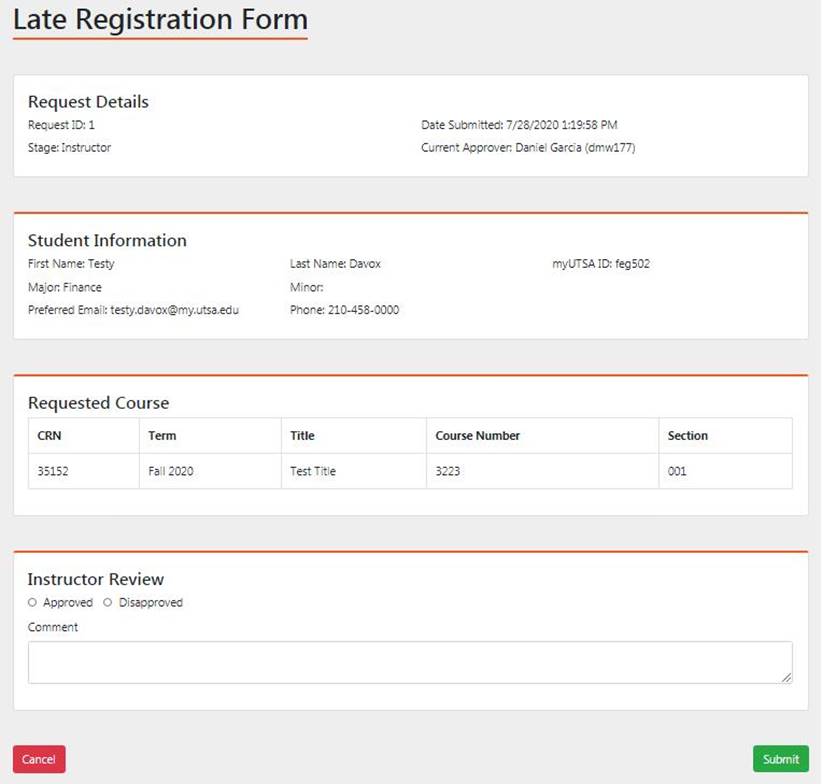
Task: Click the CRN column header
Action: coord(50,436)
